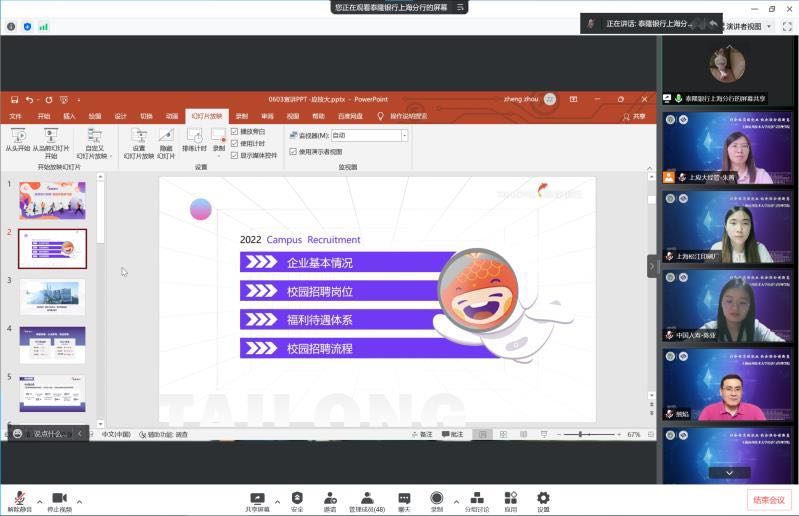Open the 共享屏幕 icon in meeting toolbar
Image resolution: width=799 pixels, height=516 pixels.
point(257,498)
